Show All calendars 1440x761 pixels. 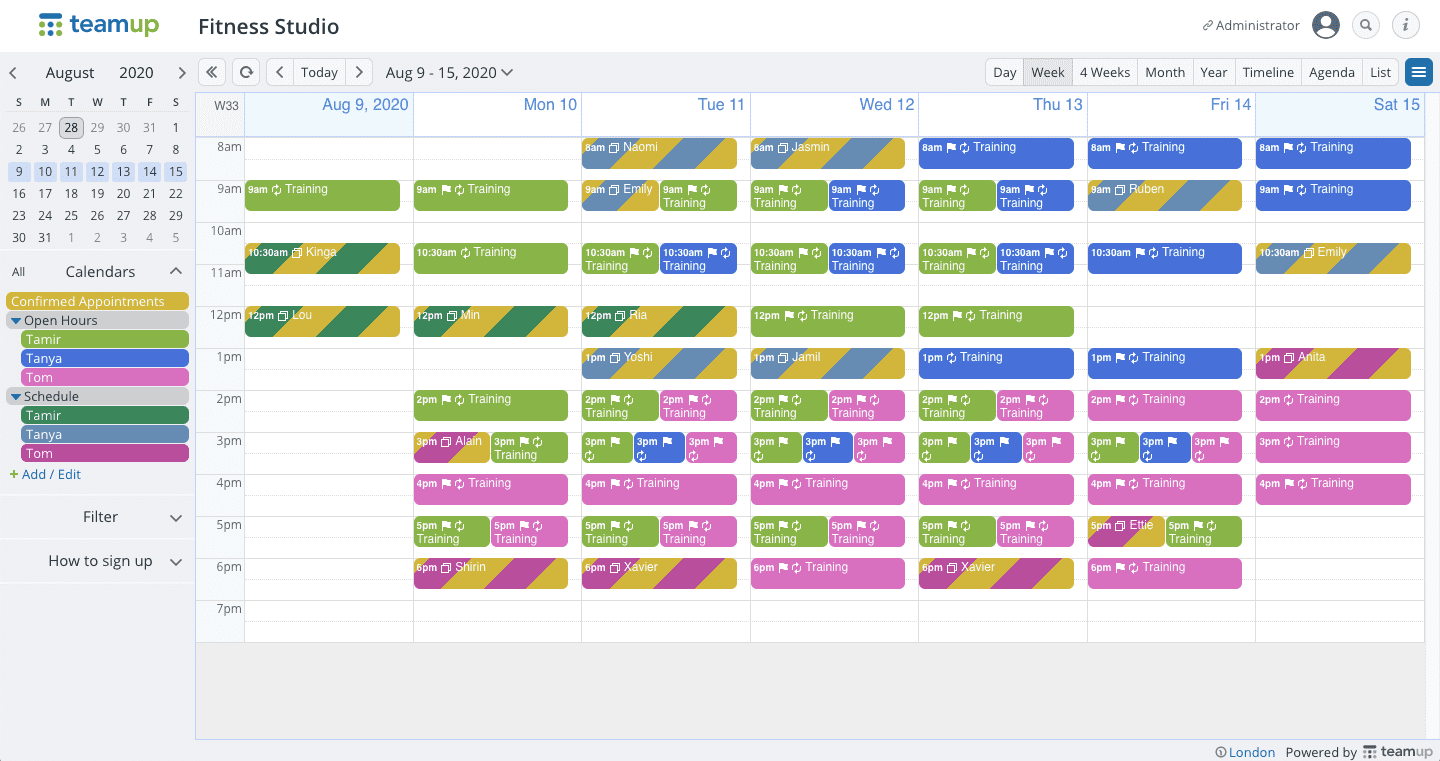[19, 272]
